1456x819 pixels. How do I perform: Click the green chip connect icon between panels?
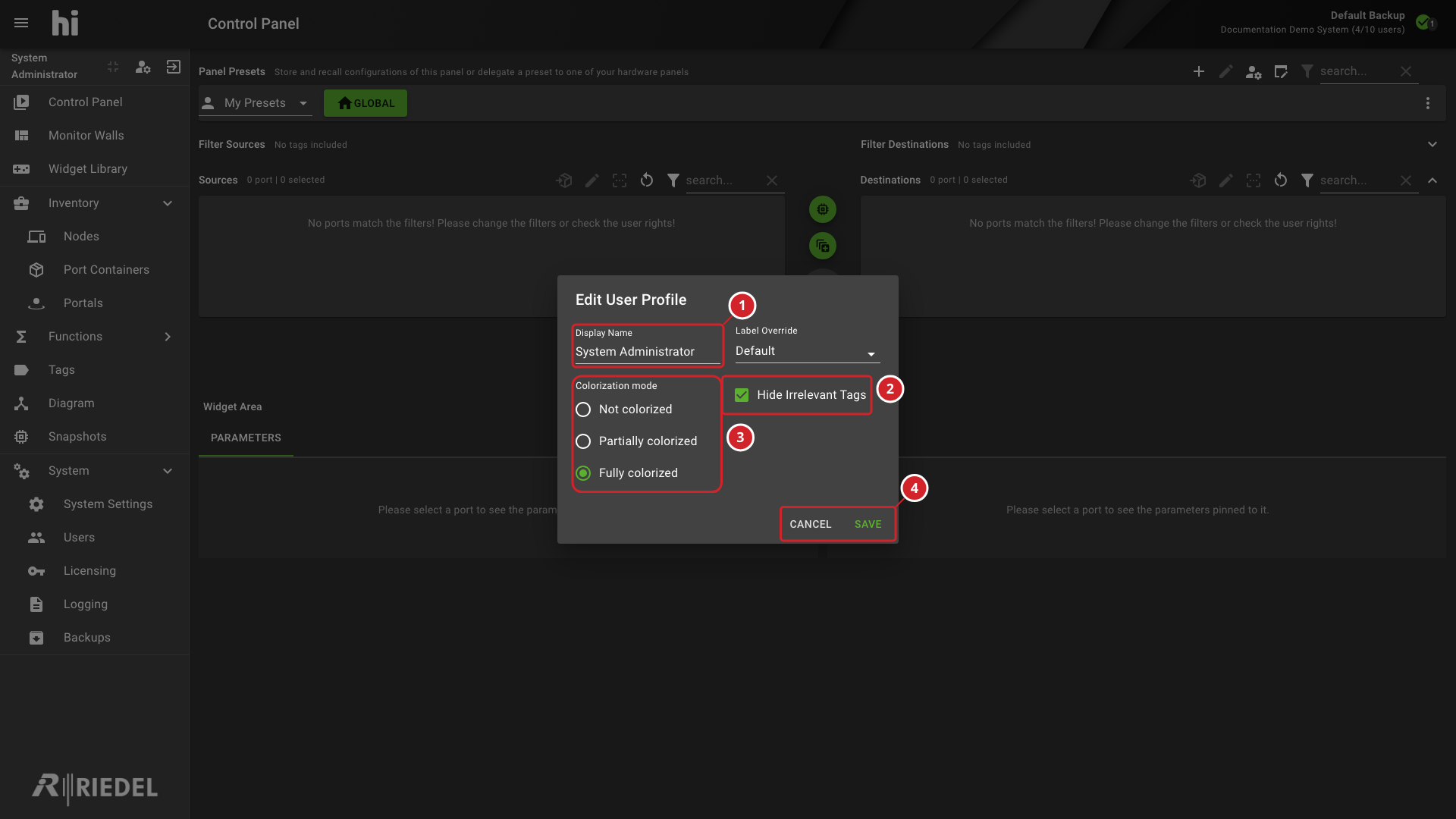point(823,209)
